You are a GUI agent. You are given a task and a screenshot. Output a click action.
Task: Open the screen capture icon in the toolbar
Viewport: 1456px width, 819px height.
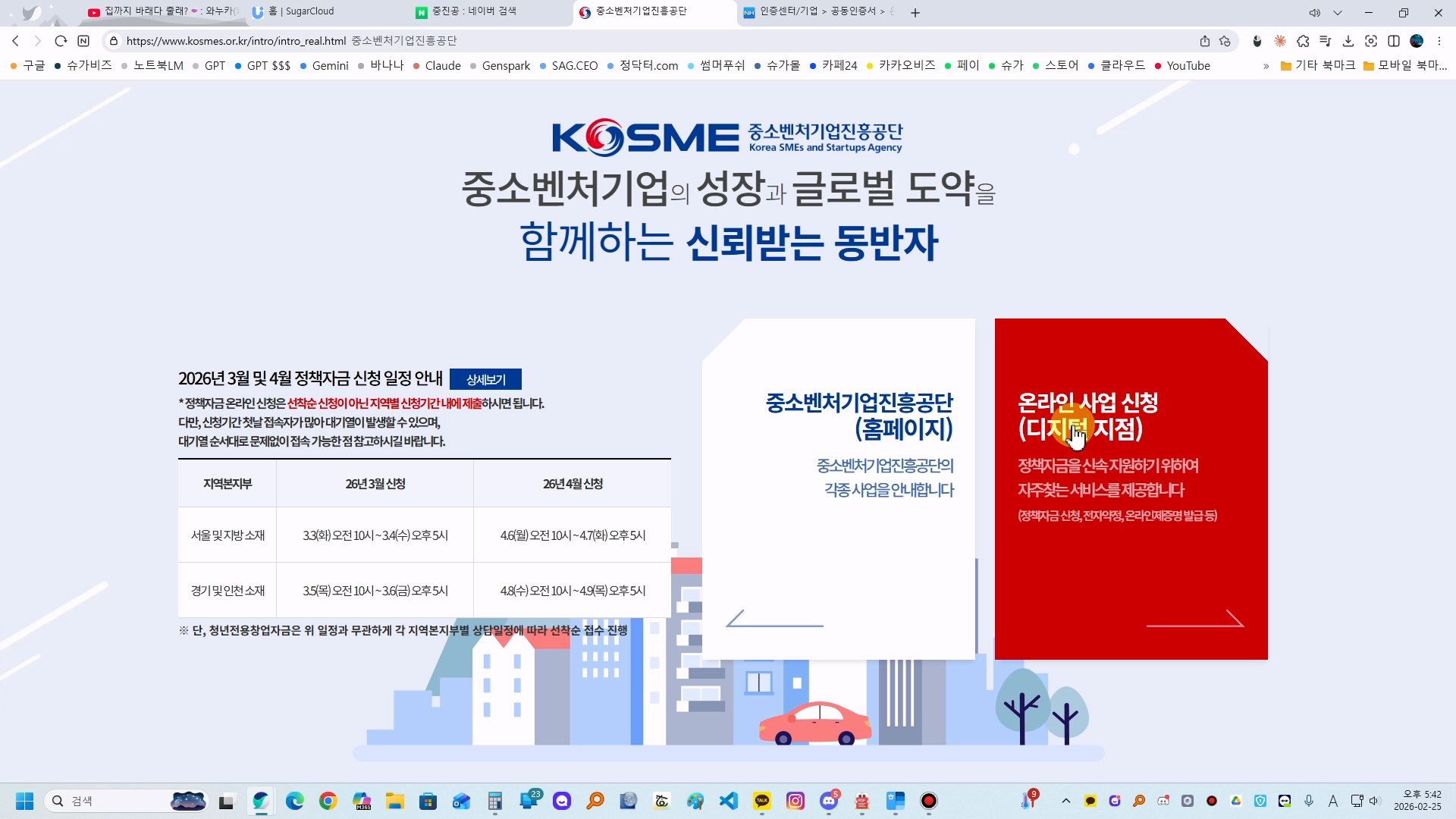pyautogui.click(x=1370, y=41)
